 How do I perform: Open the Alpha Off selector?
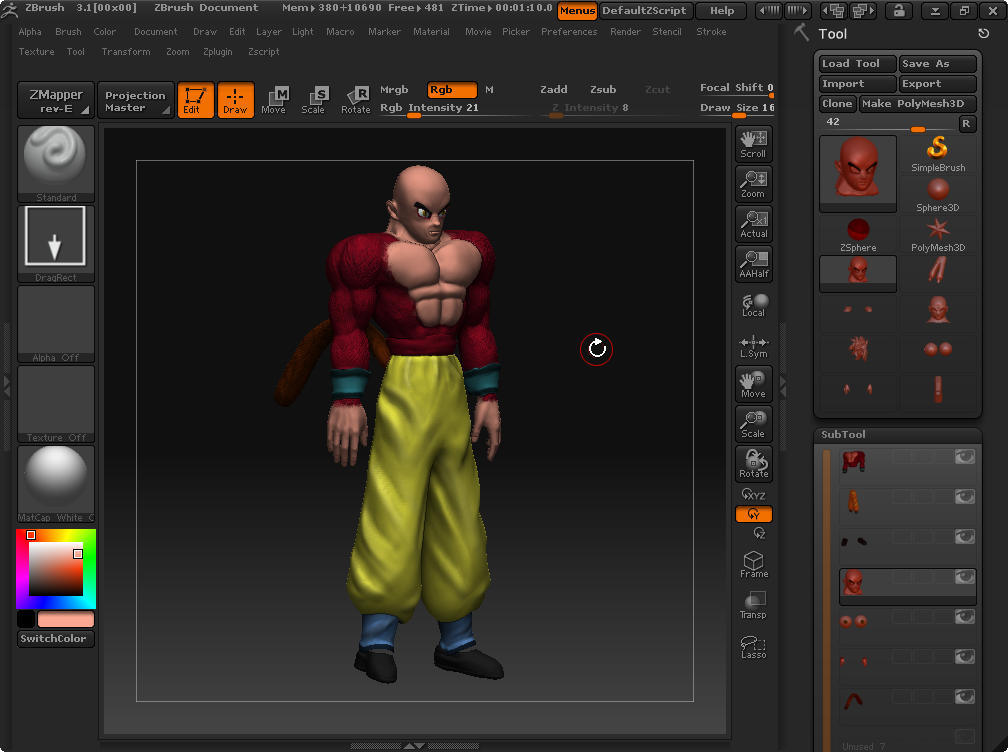[x=56, y=324]
